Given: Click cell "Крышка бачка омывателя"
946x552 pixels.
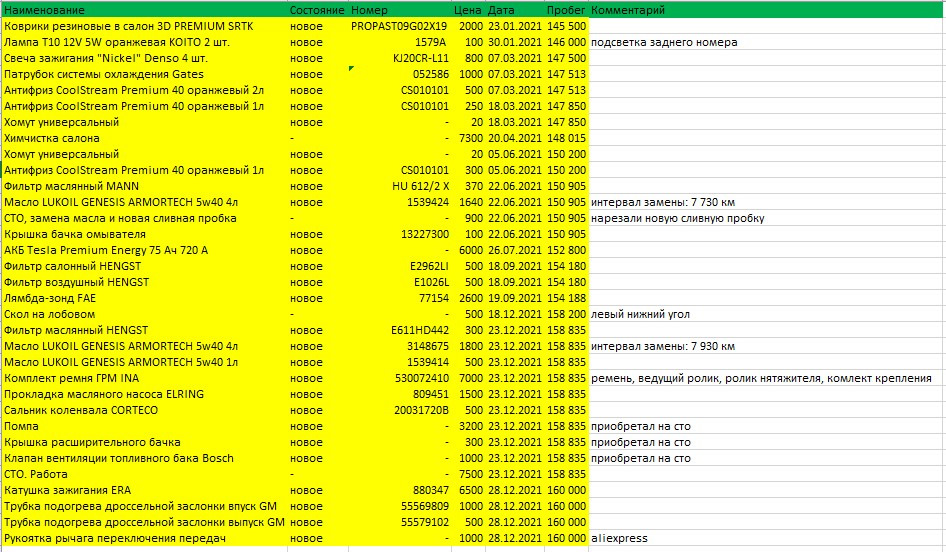Looking at the screenshot, I should (145, 234).
